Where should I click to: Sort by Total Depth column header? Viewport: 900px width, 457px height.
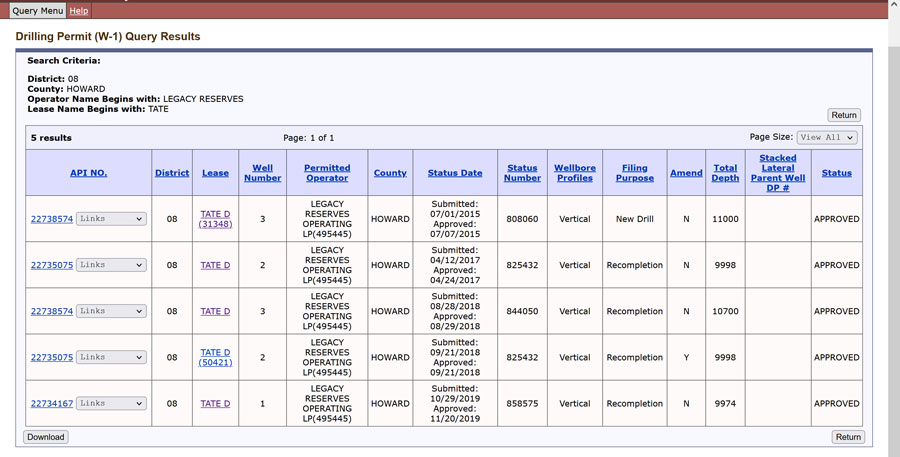click(x=725, y=173)
